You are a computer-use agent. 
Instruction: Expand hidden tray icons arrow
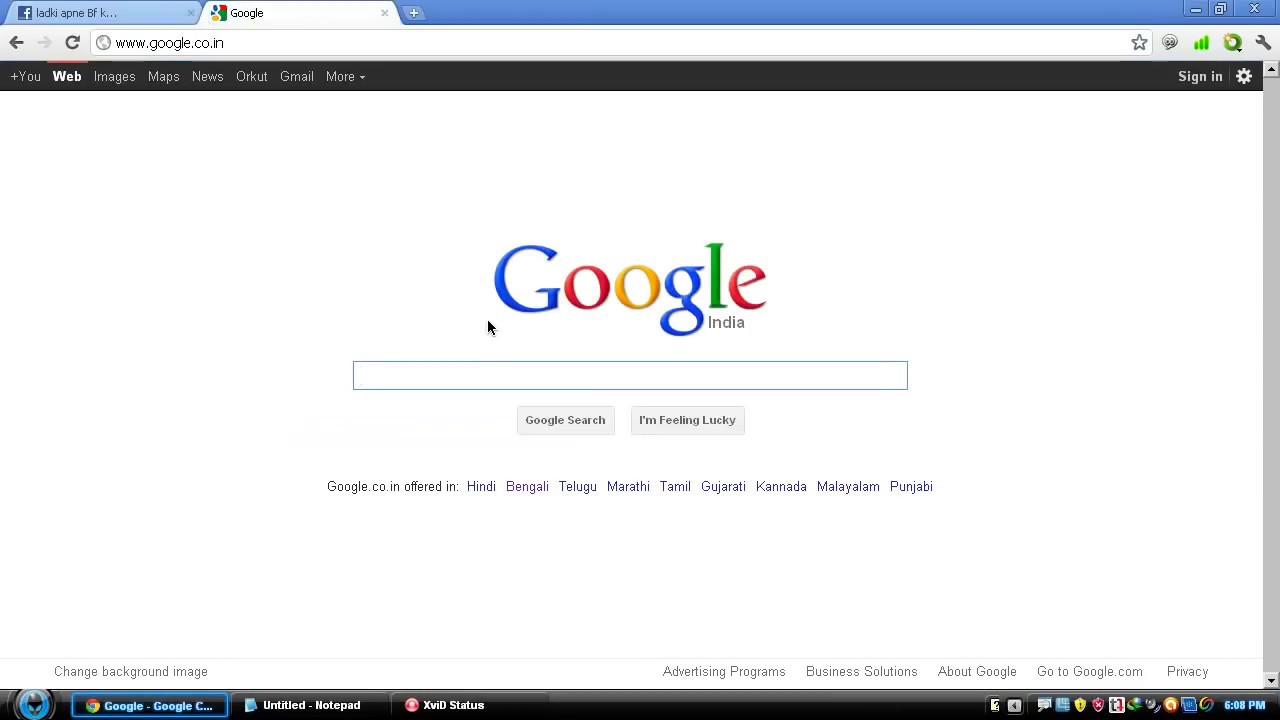tap(1014, 705)
